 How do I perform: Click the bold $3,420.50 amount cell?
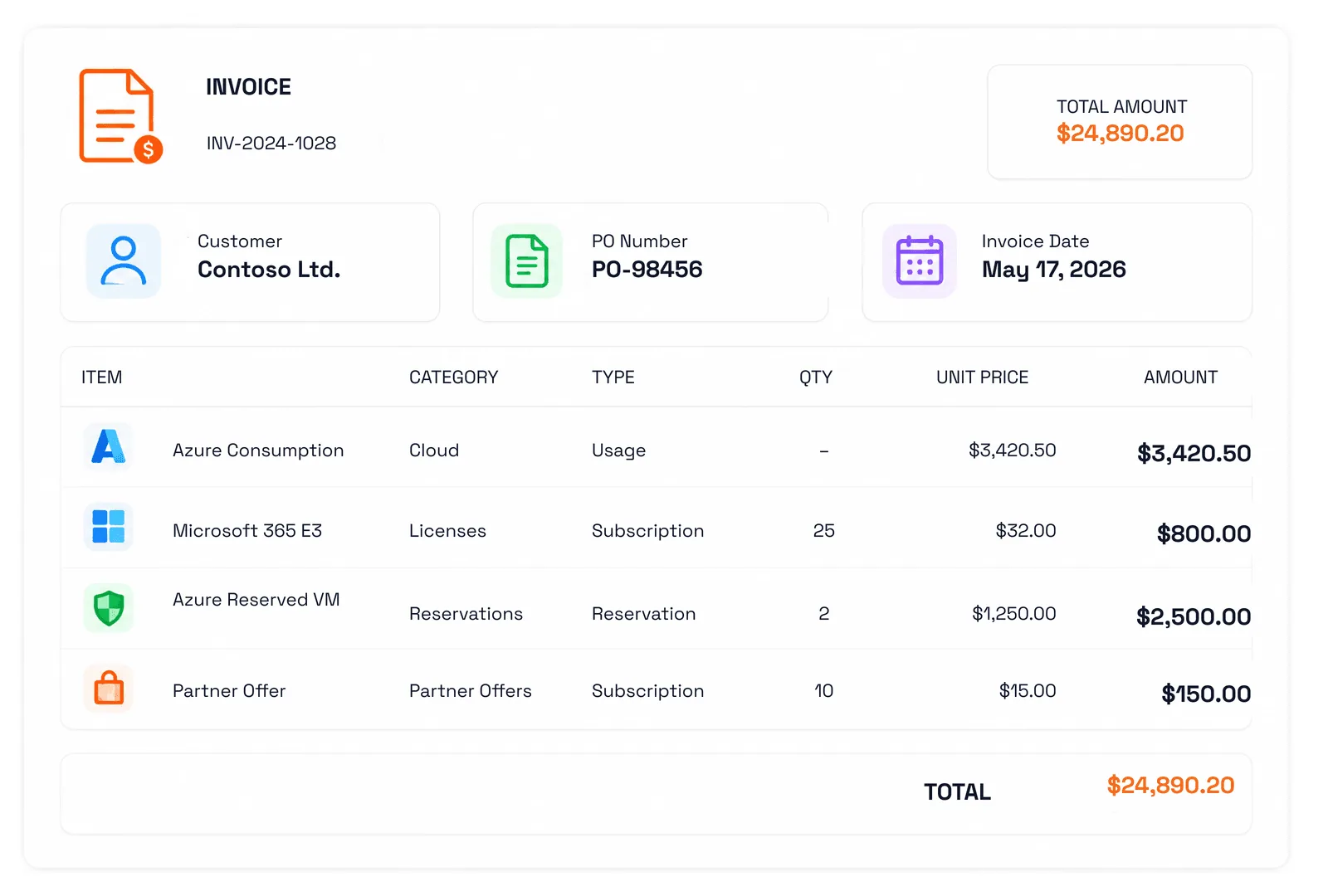[x=1194, y=453]
